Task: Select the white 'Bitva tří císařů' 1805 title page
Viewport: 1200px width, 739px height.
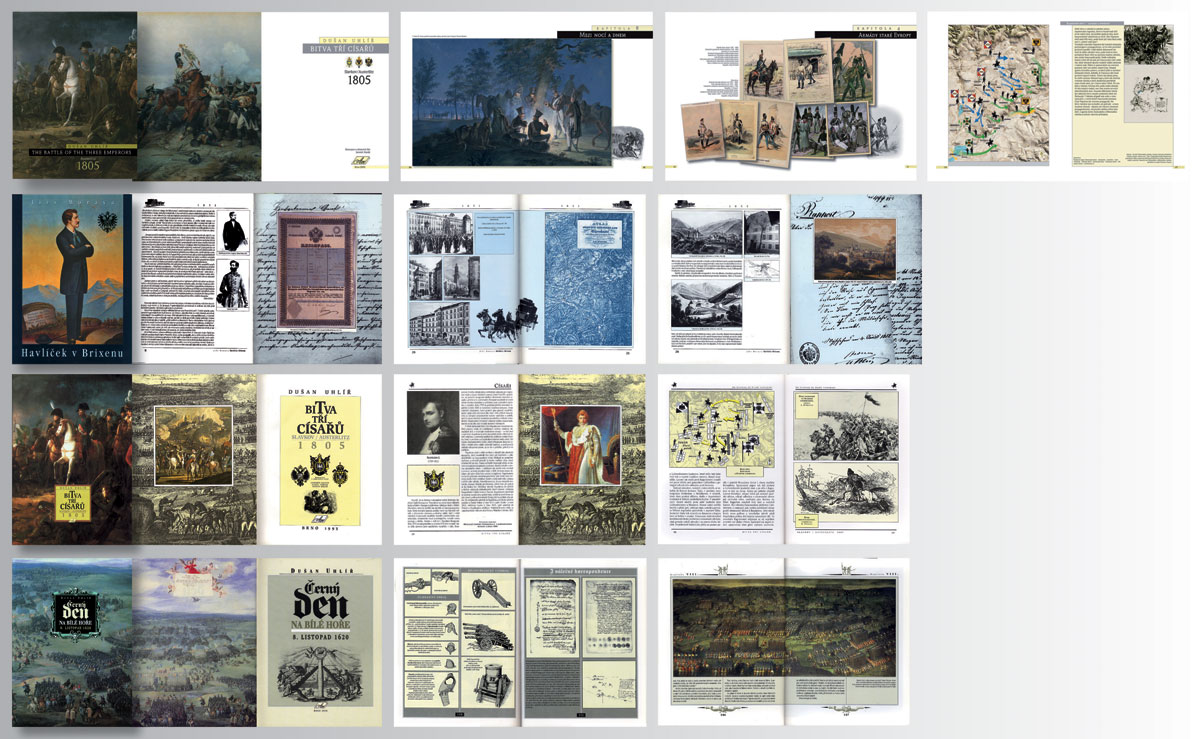Action: coord(325,96)
